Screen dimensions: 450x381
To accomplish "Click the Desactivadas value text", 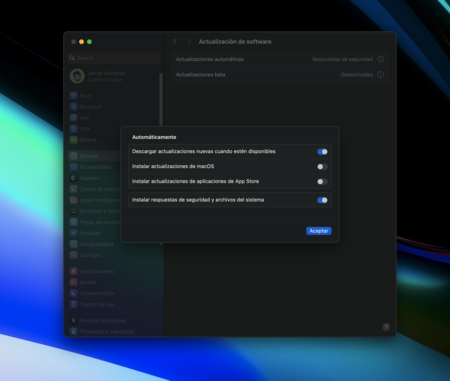I will tap(357, 75).
